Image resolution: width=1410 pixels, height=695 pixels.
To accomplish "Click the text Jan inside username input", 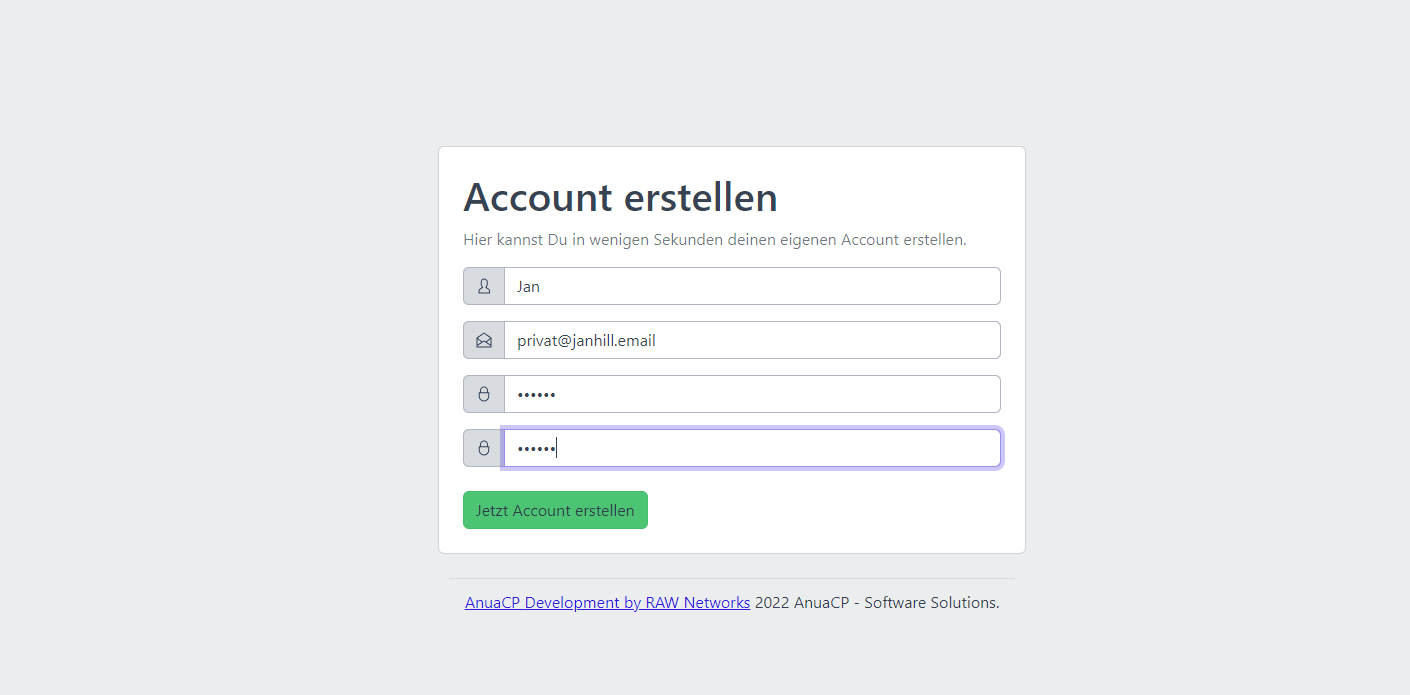I will pyautogui.click(x=528, y=286).
